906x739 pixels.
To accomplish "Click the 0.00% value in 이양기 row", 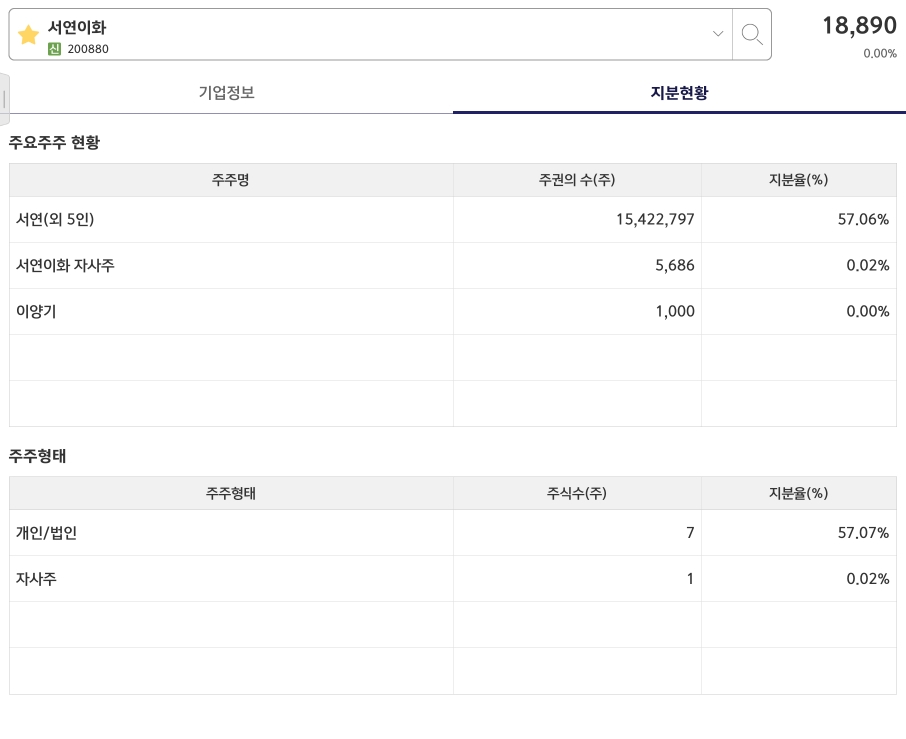I will tap(867, 311).
